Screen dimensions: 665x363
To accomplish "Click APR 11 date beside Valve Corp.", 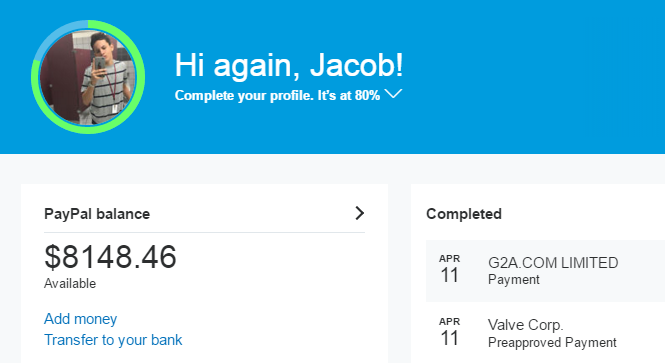I will pyautogui.click(x=450, y=333).
